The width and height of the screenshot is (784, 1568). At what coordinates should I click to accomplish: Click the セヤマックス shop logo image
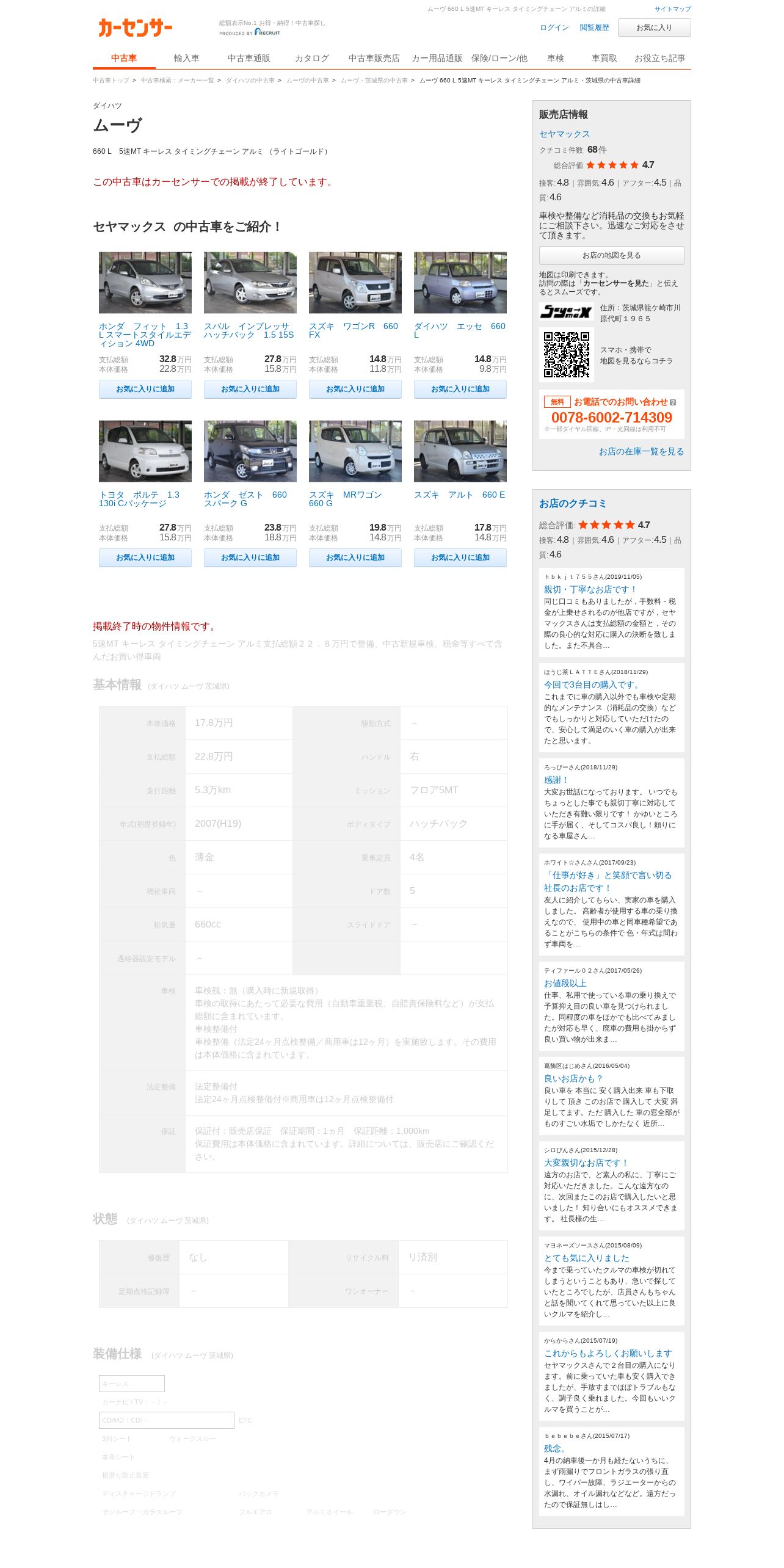click(567, 311)
